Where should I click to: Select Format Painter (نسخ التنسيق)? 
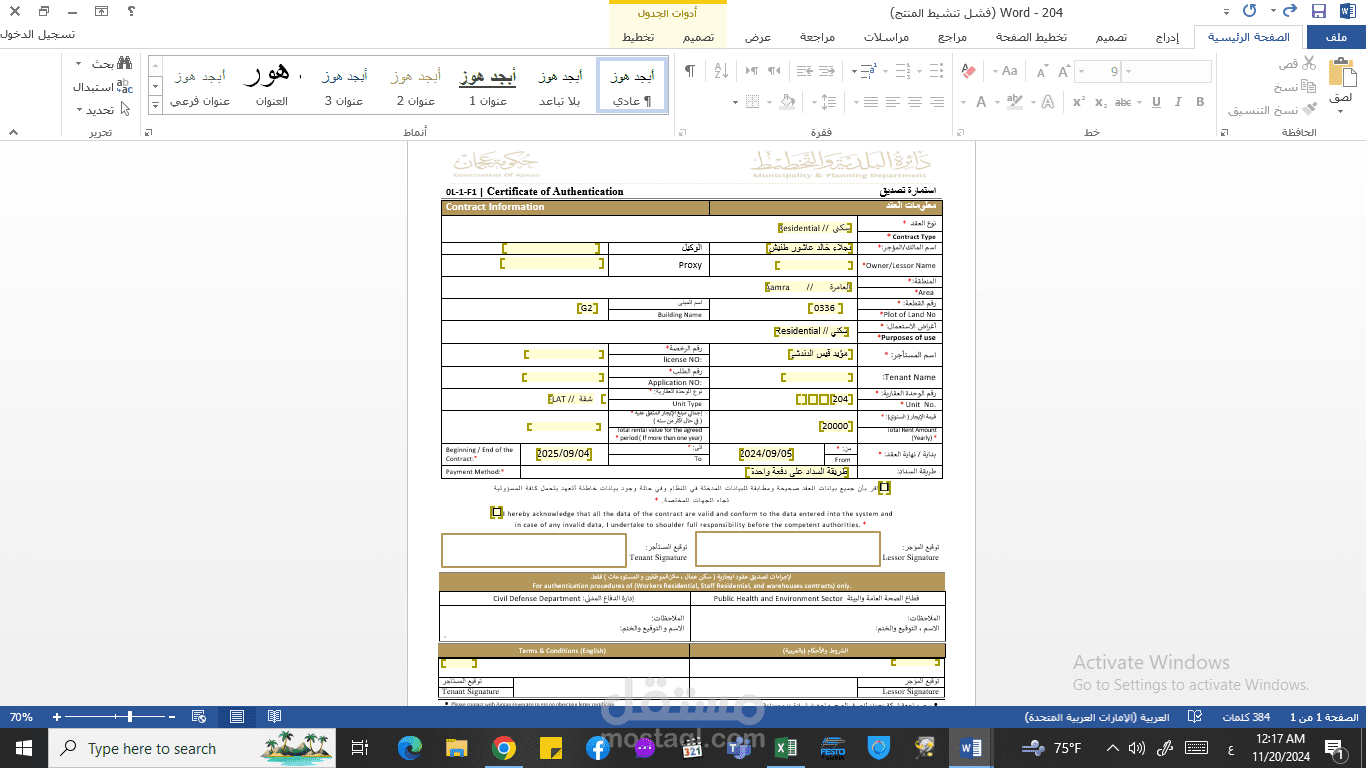pos(1272,110)
